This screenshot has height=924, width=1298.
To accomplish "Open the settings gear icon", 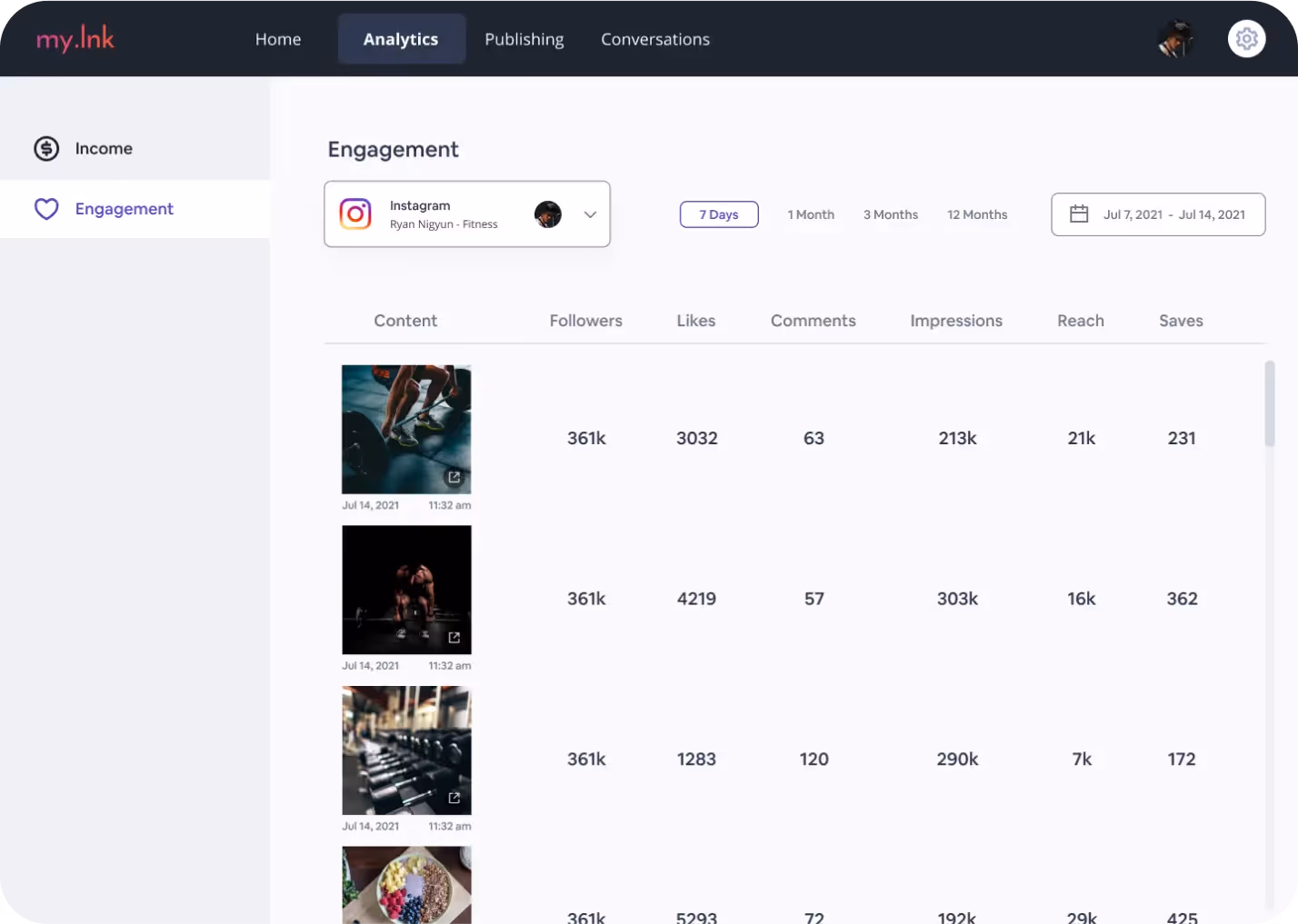I will pos(1247,39).
